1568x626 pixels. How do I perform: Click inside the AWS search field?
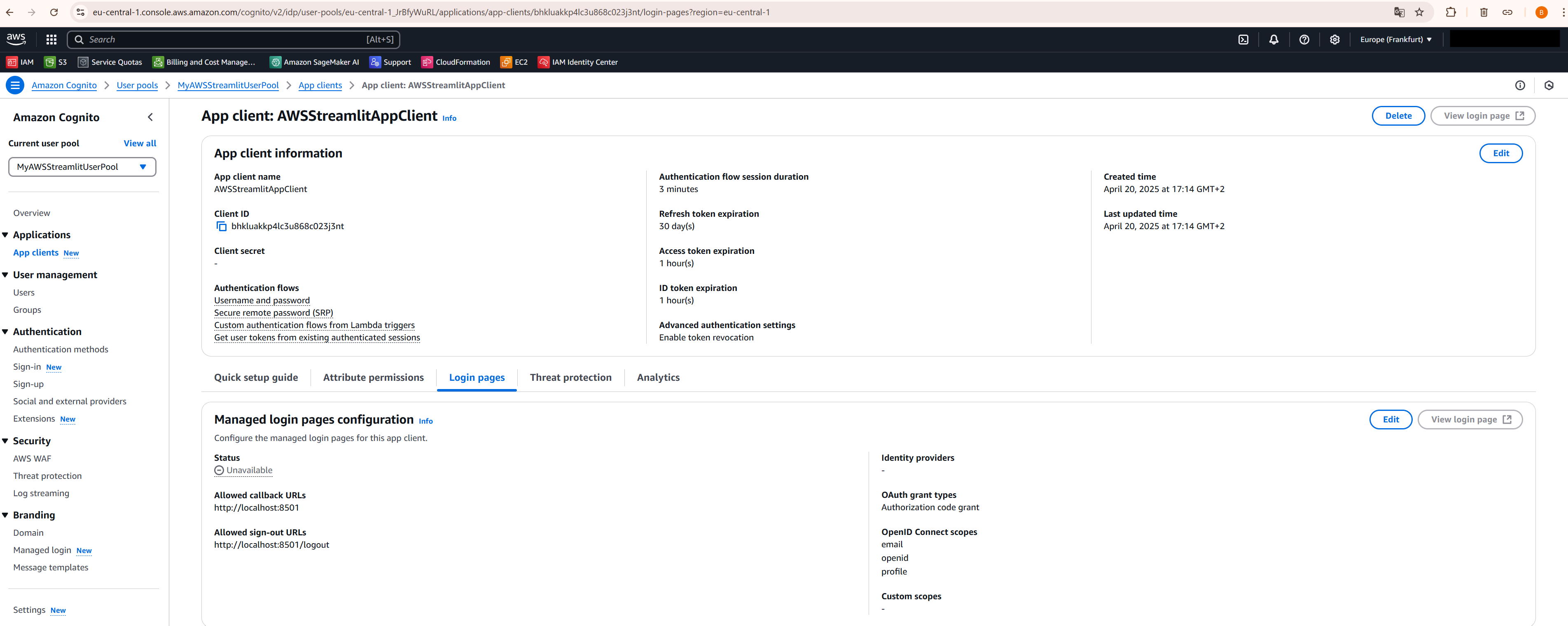pyautogui.click(x=231, y=39)
